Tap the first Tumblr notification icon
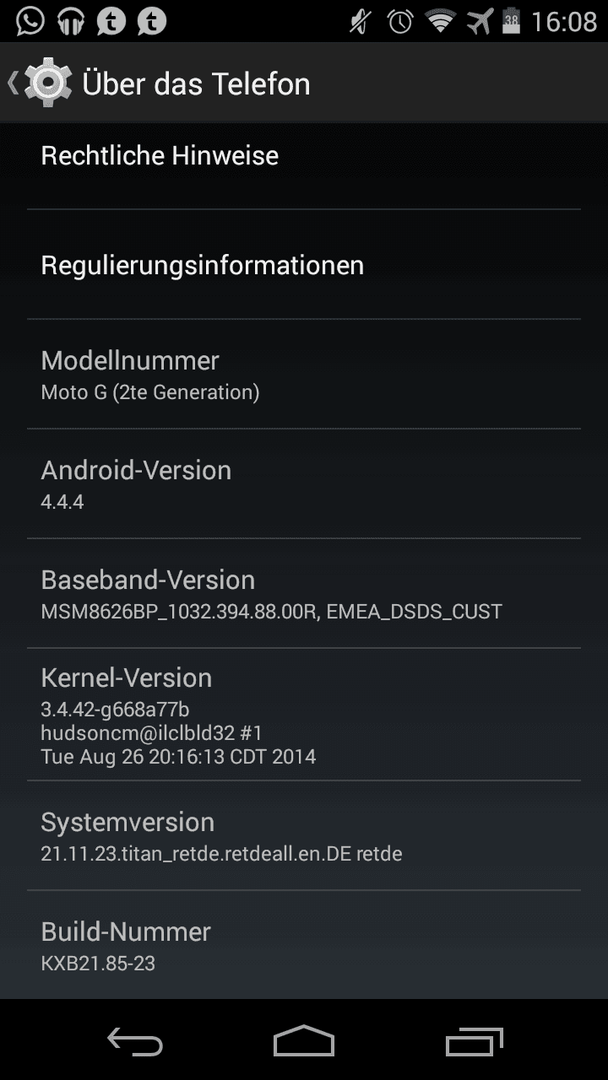The width and height of the screenshot is (608, 1080). [111, 21]
